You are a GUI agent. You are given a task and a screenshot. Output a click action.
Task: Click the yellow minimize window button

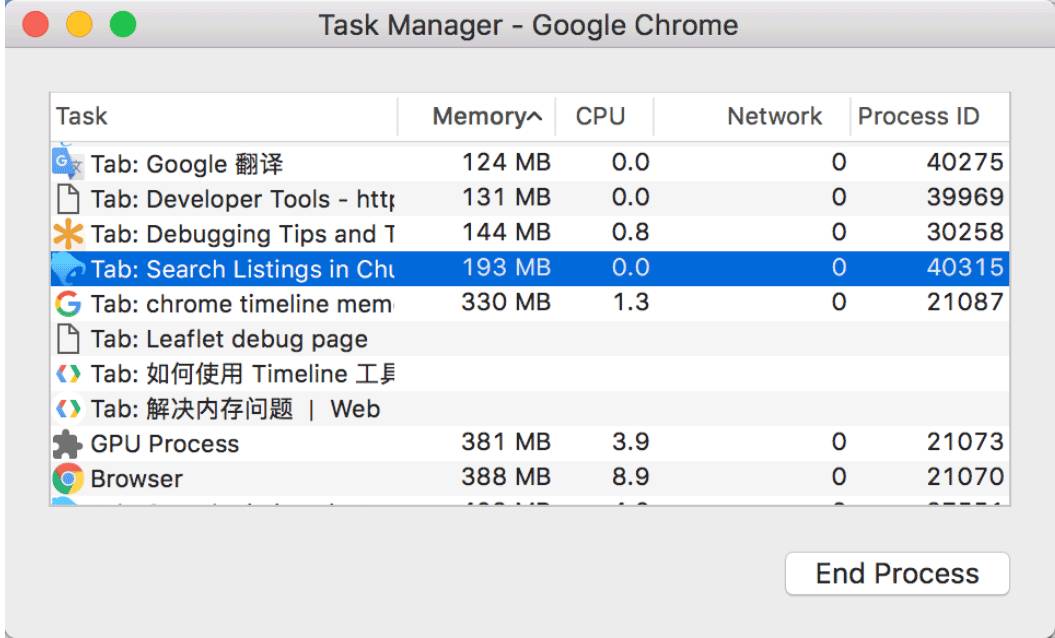click(x=79, y=24)
